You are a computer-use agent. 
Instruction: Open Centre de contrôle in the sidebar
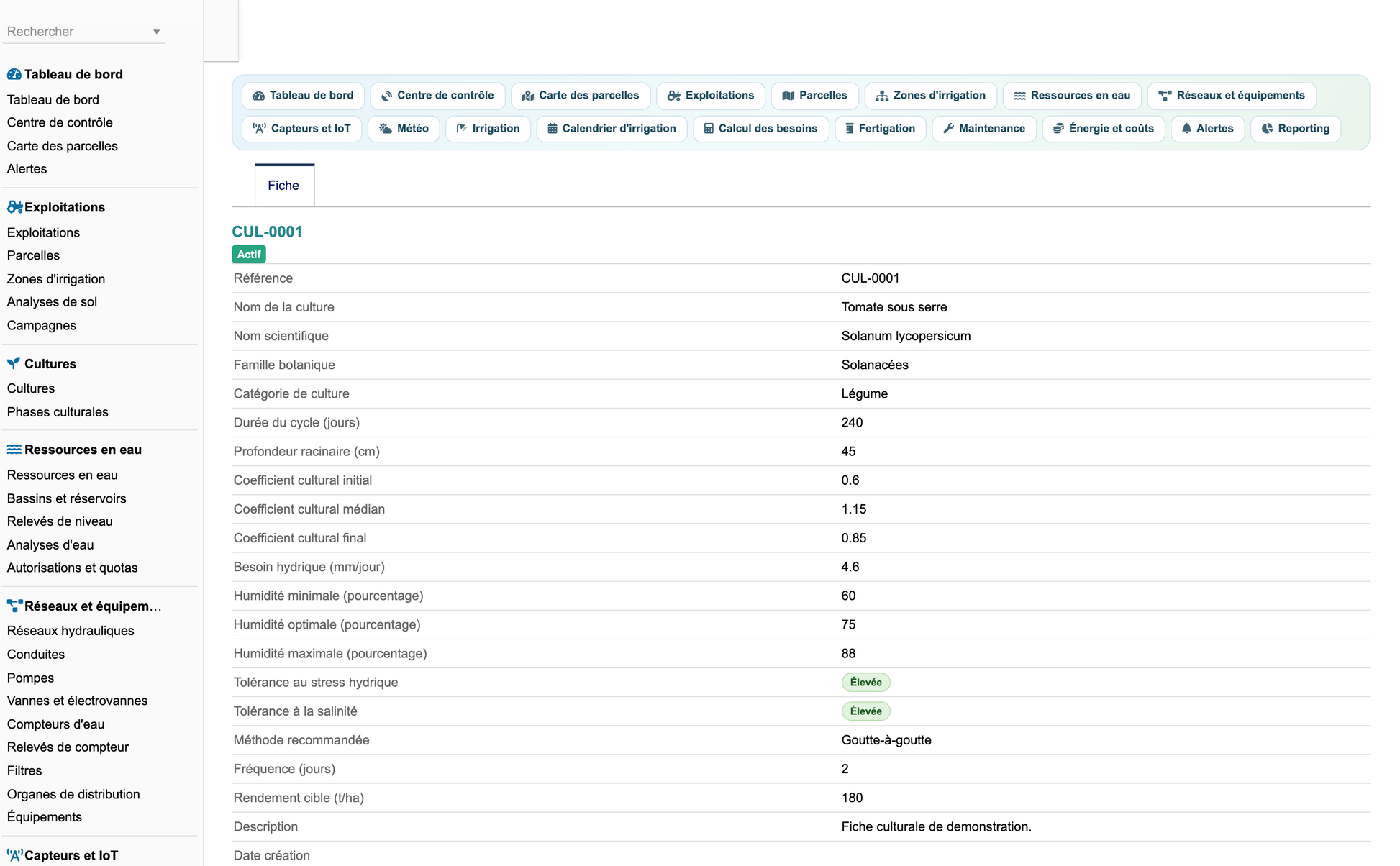(60, 122)
